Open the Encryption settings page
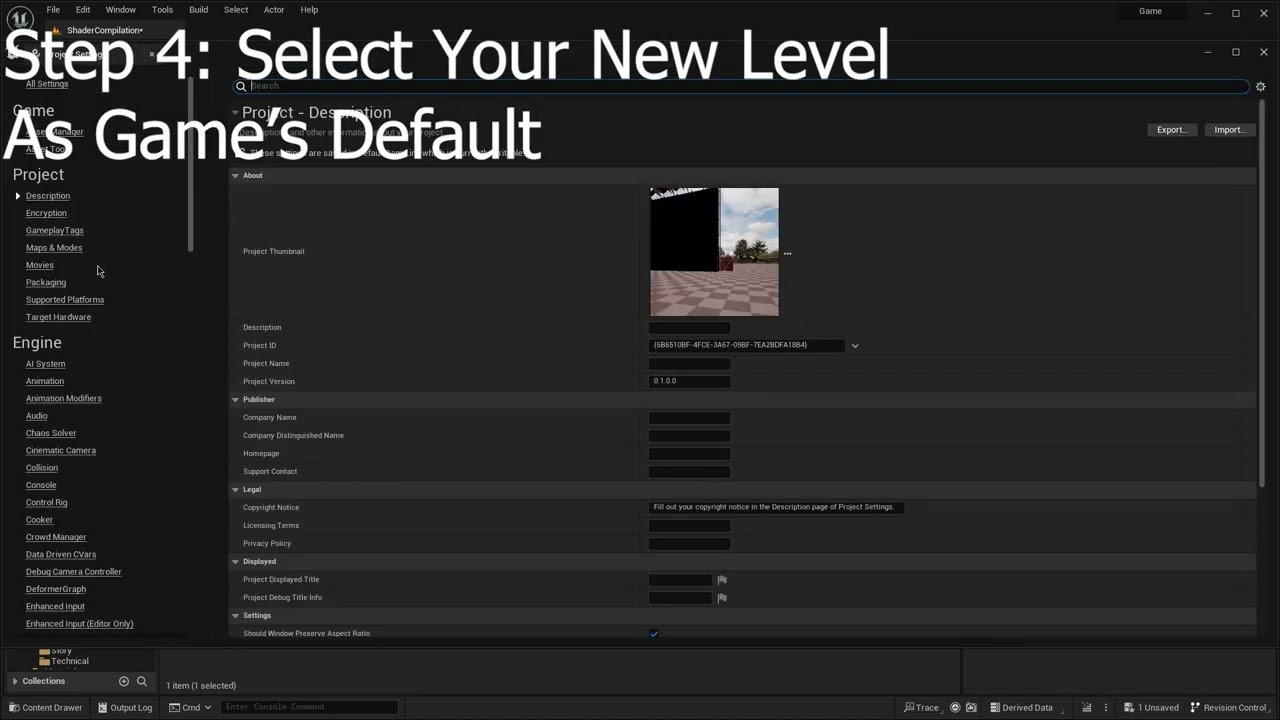This screenshot has width=1280, height=720. point(46,213)
